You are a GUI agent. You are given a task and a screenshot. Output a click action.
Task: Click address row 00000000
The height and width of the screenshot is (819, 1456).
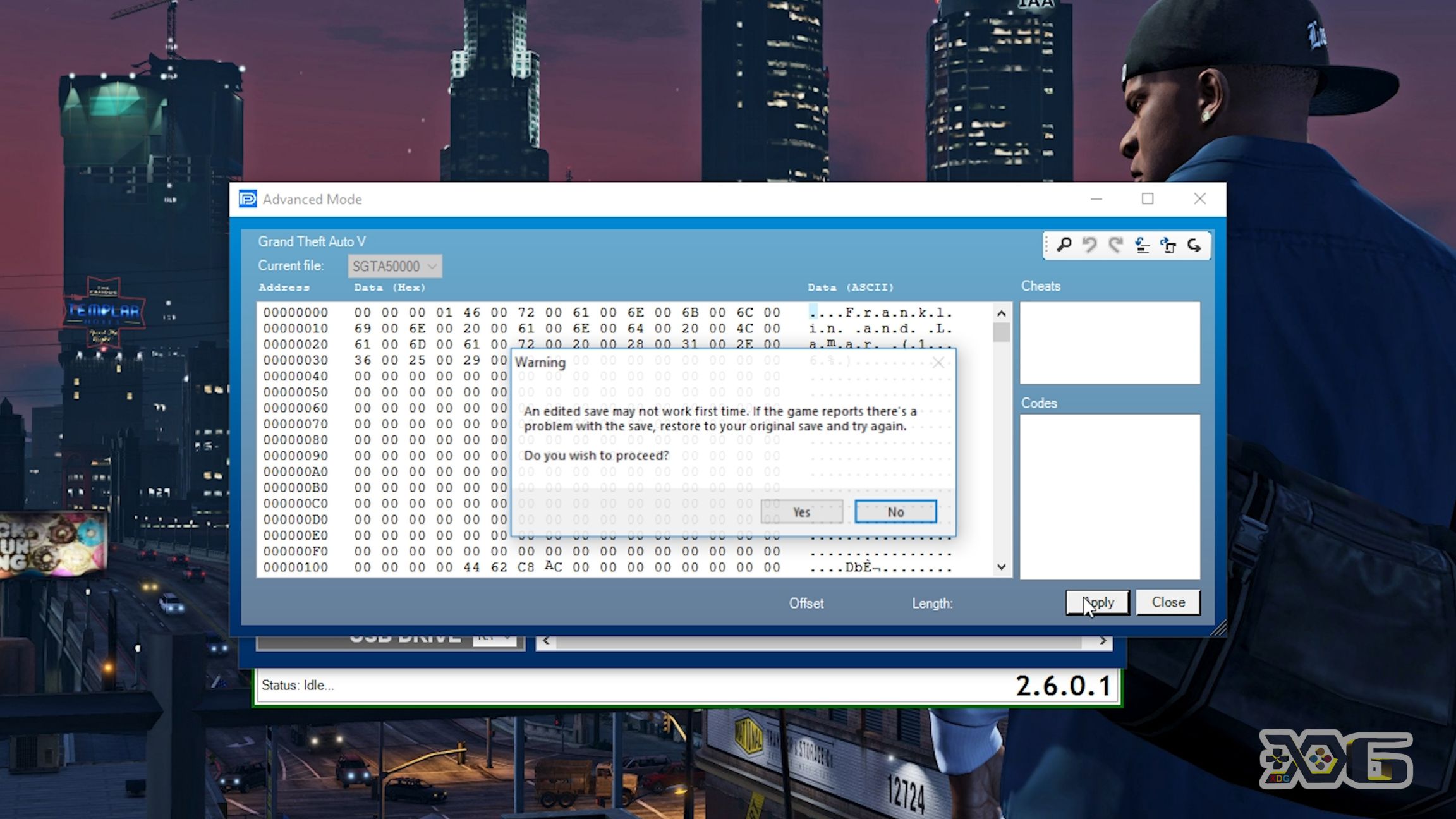pyautogui.click(x=296, y=312)
